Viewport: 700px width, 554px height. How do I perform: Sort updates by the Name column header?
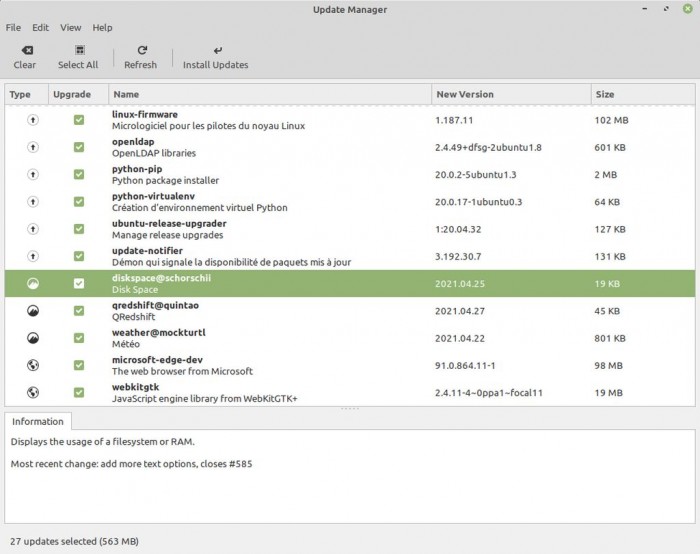(x=268, y=94)
